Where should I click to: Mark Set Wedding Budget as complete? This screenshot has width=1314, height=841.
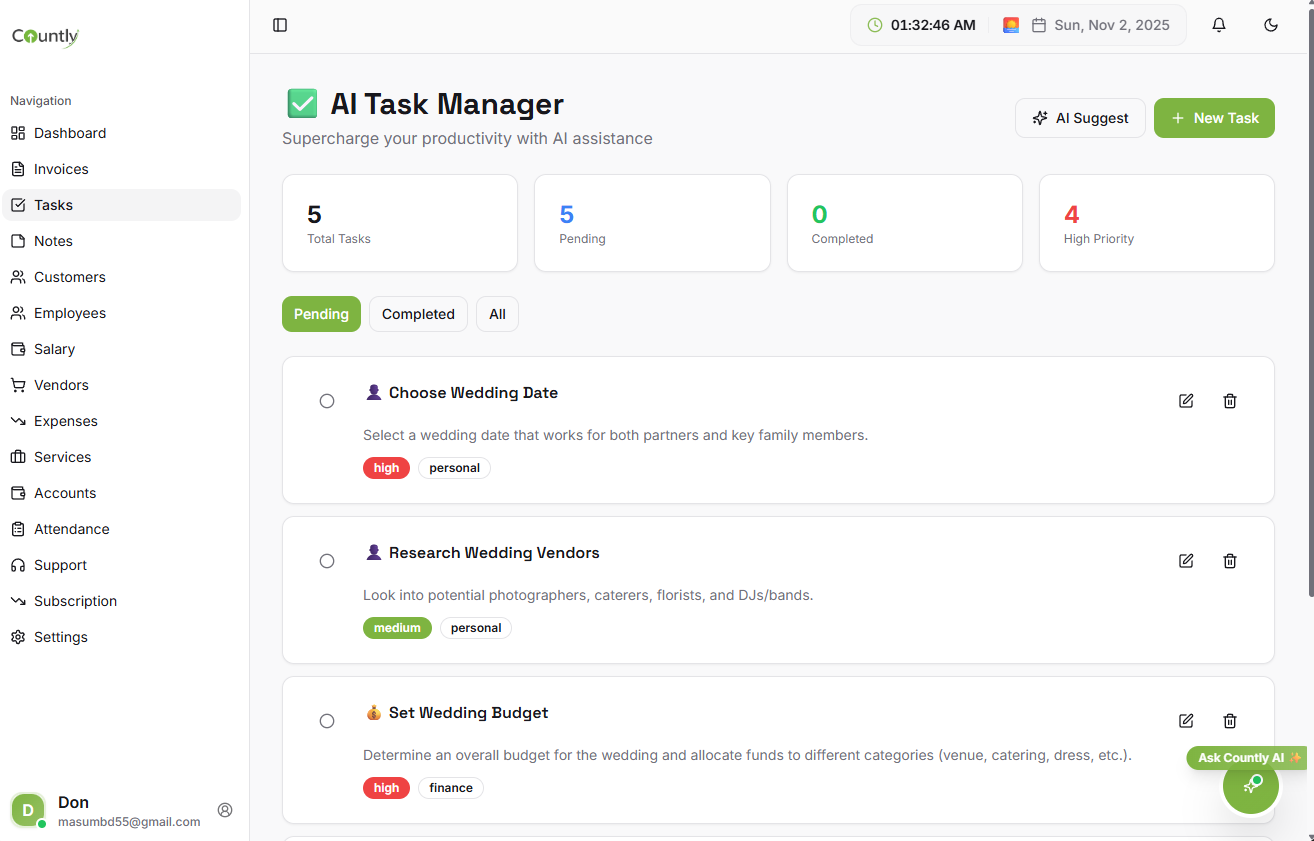point(327,721)
